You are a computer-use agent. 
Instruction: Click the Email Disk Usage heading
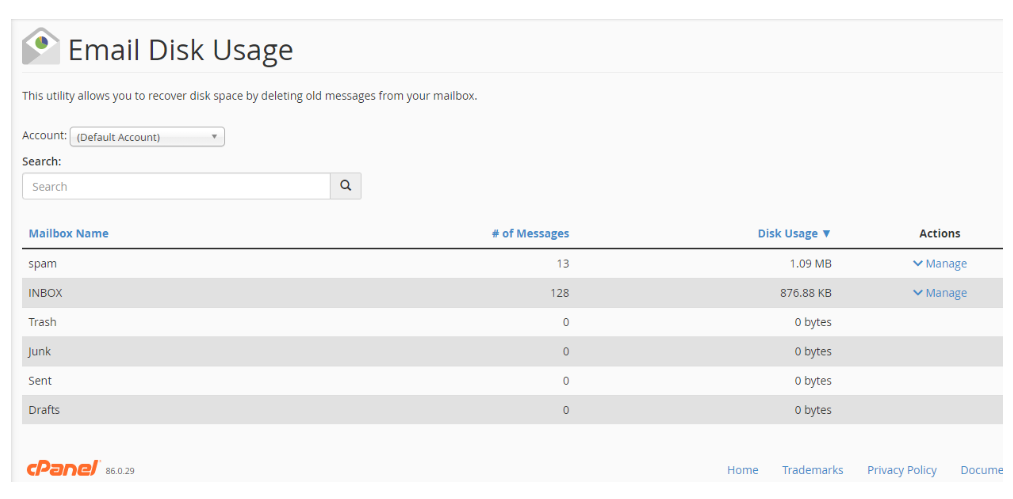pyautogui.click(x=180, y=50)
